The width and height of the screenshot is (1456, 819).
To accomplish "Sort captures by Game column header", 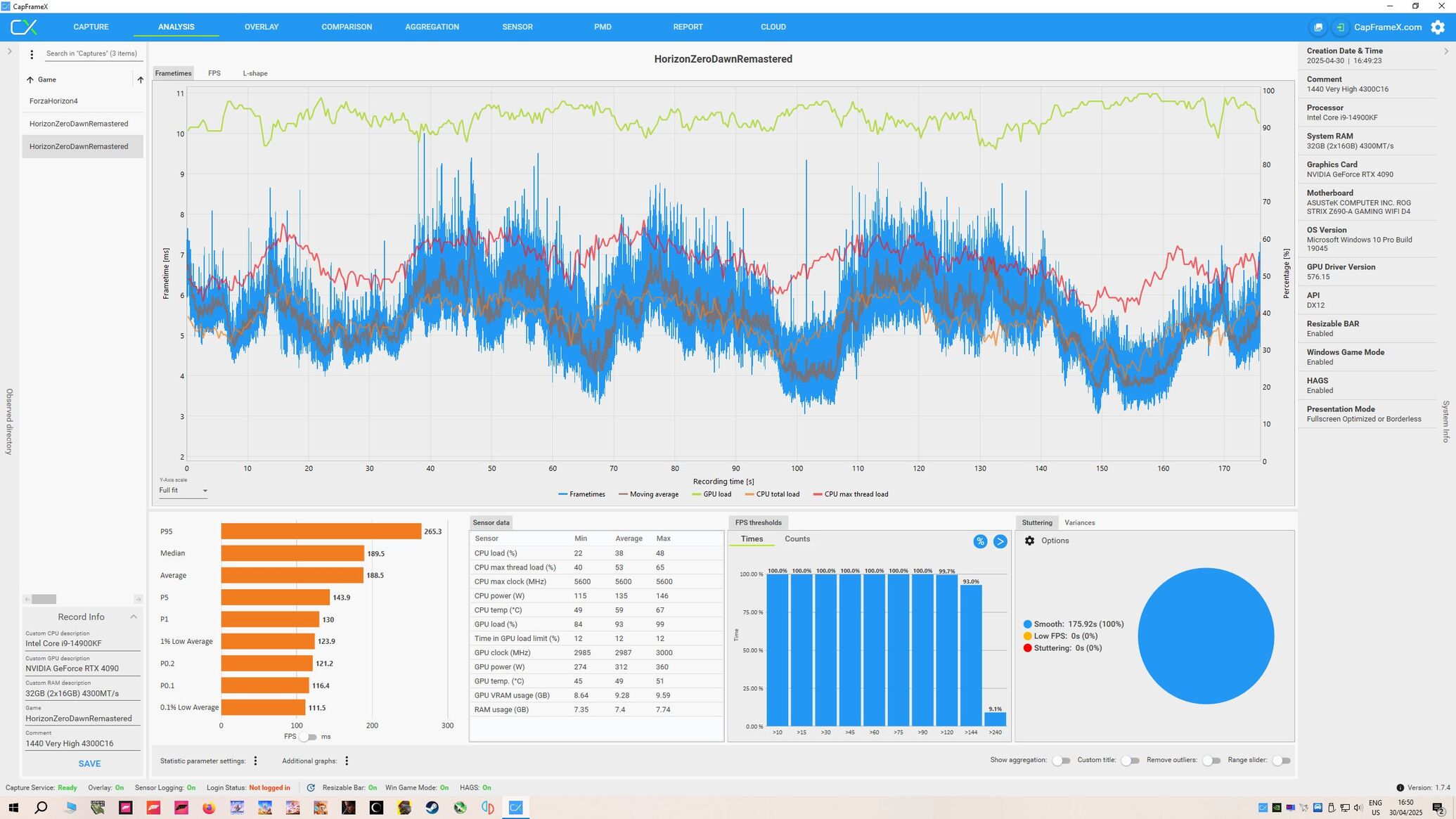I will [x=47, y=80].
